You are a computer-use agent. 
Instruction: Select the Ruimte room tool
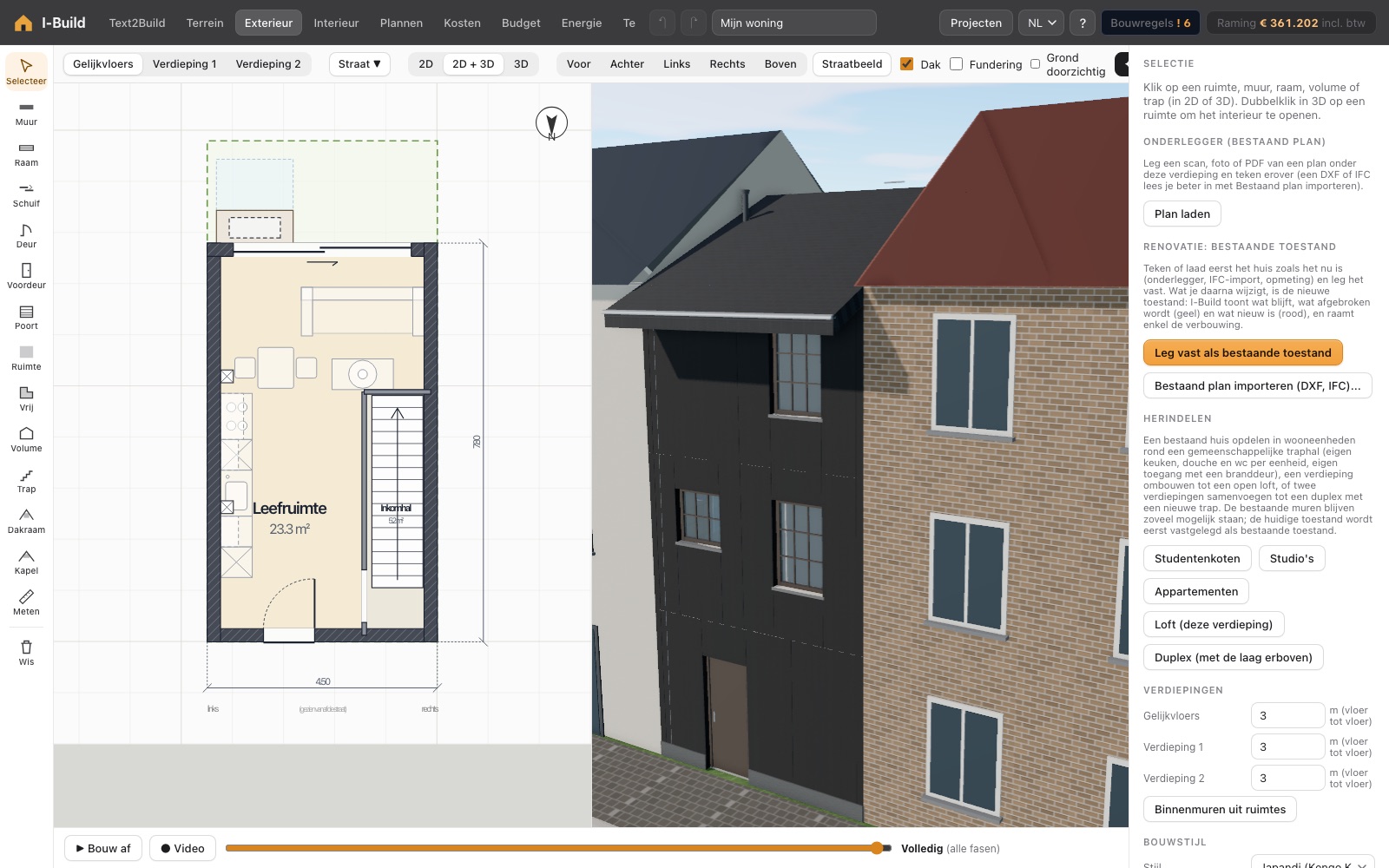tap(26, 358)
